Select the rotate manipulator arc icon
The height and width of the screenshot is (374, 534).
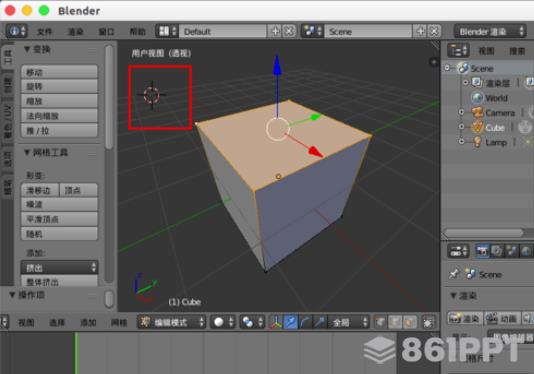pyautogui.click(x=305, y=322)
